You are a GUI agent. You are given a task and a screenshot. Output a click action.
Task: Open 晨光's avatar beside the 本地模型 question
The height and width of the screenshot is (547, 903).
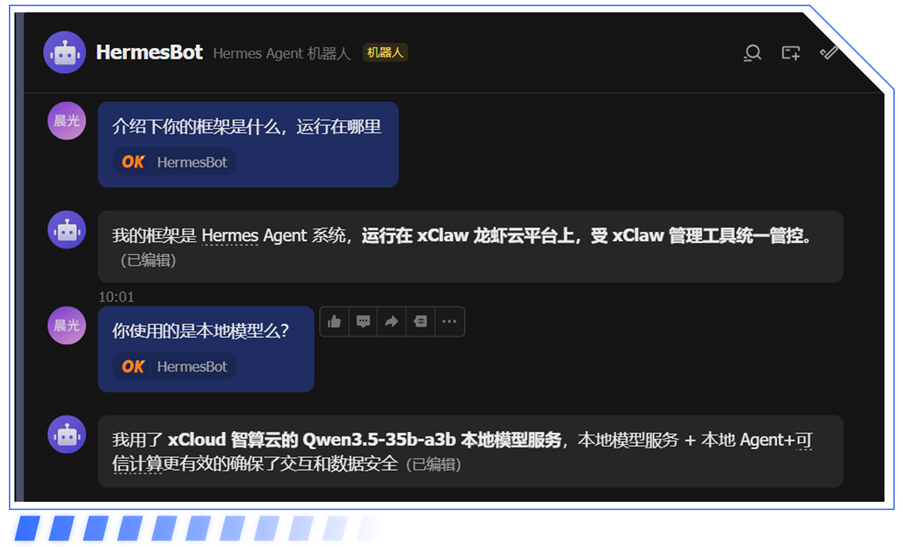click(67, 326)
